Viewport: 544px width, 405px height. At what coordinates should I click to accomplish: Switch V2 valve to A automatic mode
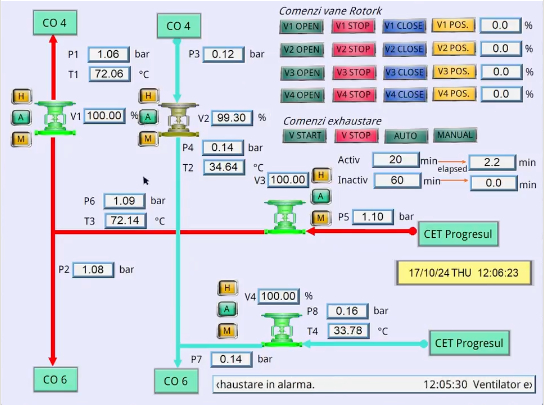tap(148, 117)
